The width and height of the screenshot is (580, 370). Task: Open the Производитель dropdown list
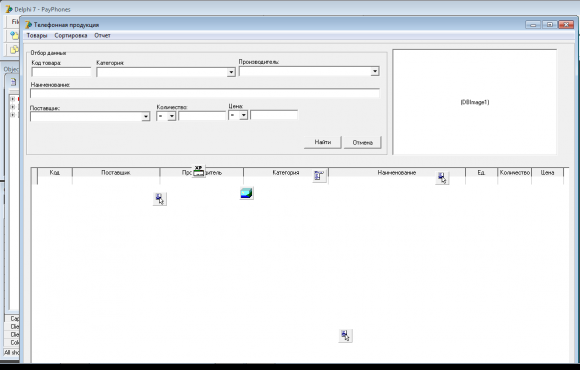[375, 71]
